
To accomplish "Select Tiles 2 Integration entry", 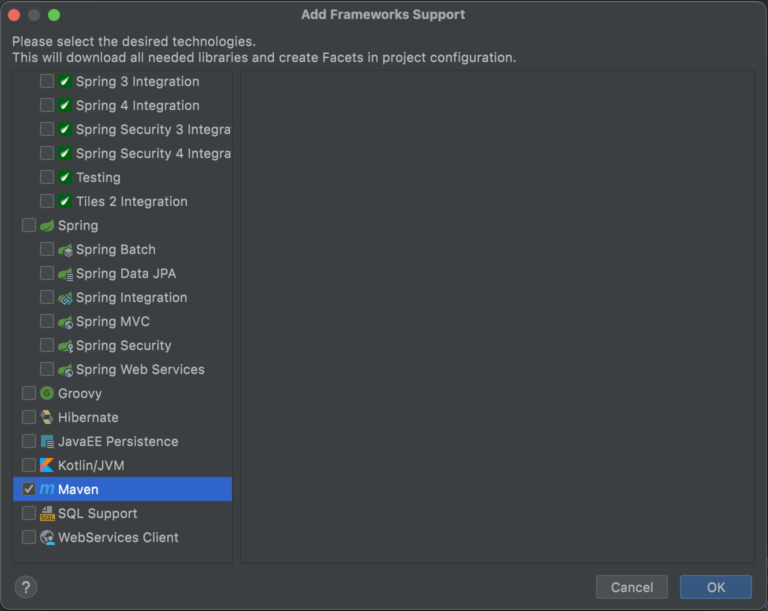I will click(131, 201).
